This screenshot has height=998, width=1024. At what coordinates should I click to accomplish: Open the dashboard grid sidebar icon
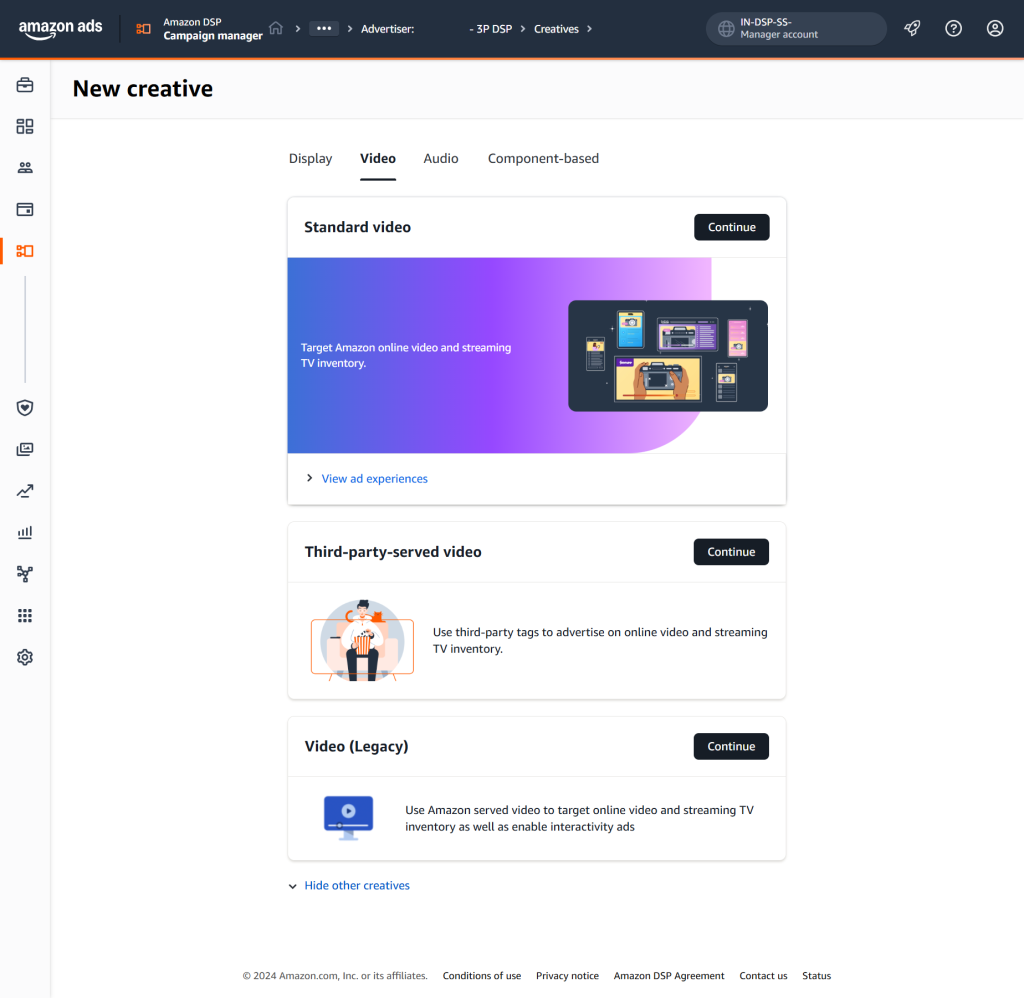pos(25,126)
